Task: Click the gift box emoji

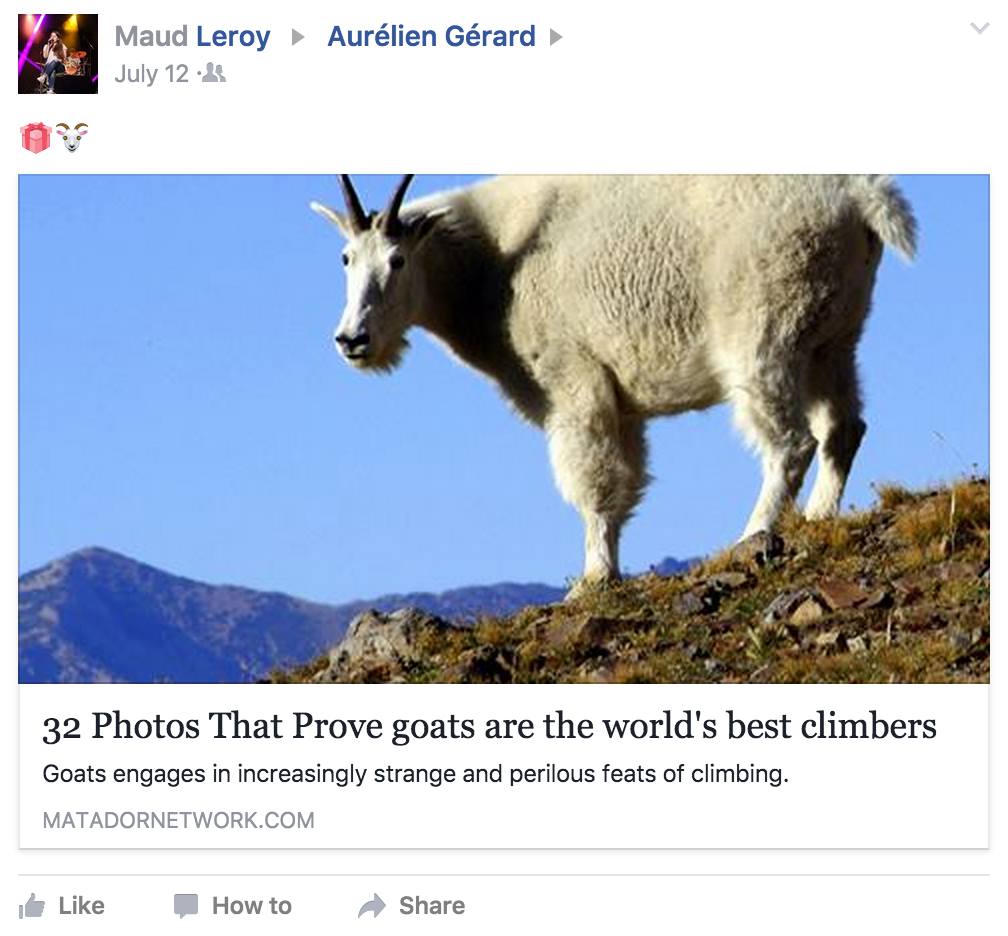Action: [x=35, y=138]
